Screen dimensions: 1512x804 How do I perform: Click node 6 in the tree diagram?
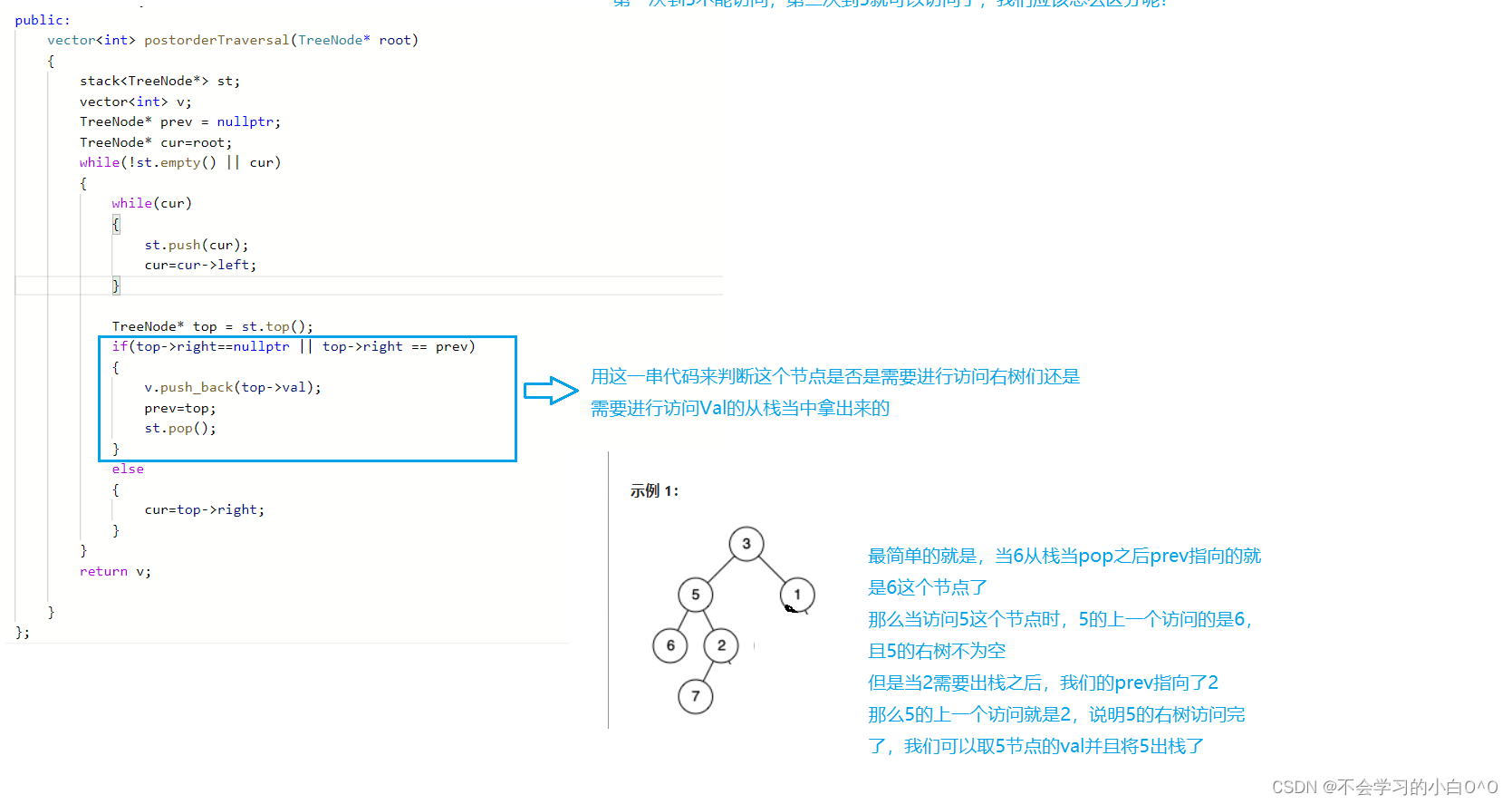(x=670, y=645)
